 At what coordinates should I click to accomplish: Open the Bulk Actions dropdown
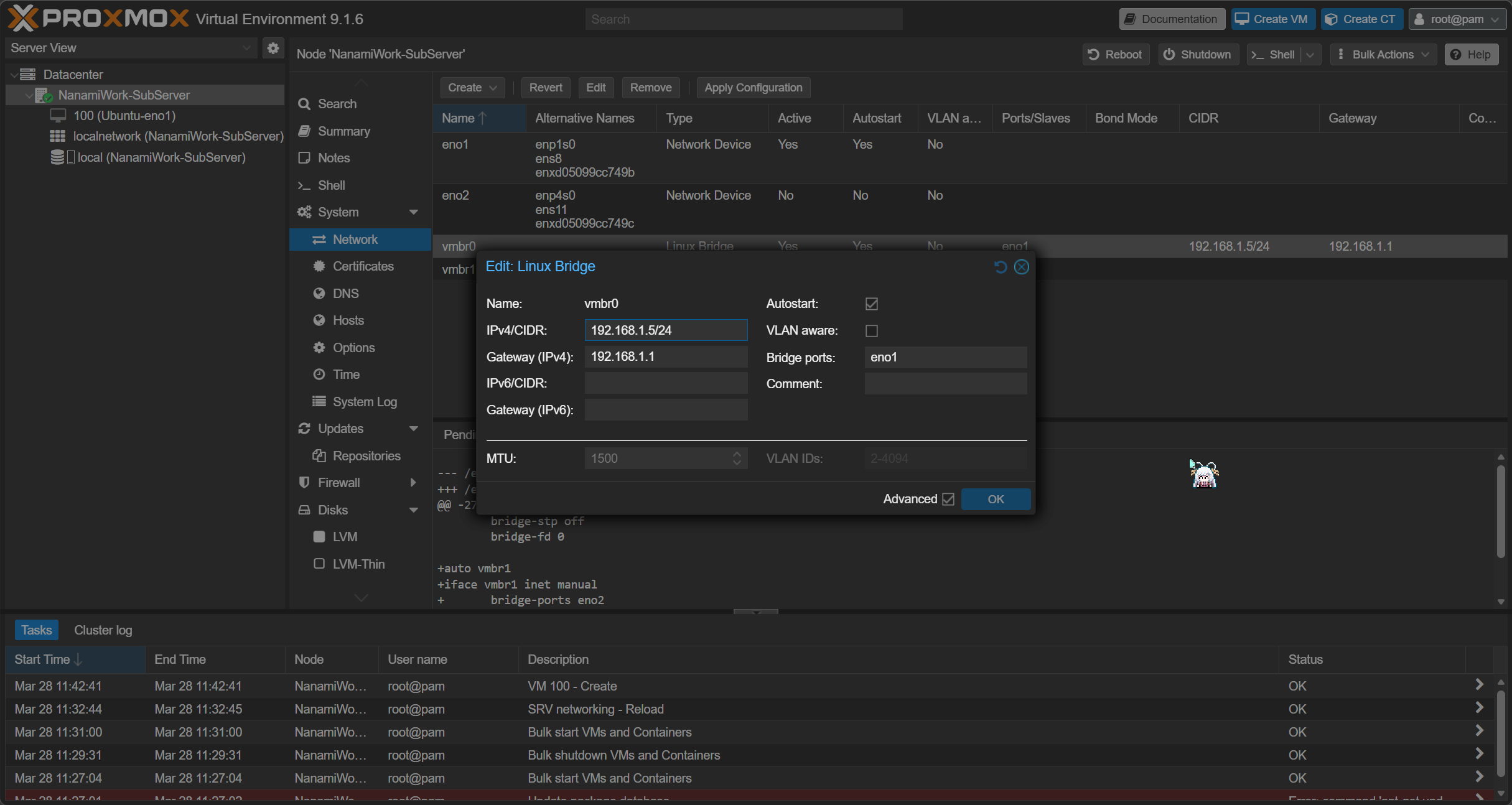(x=1383, y=55)
